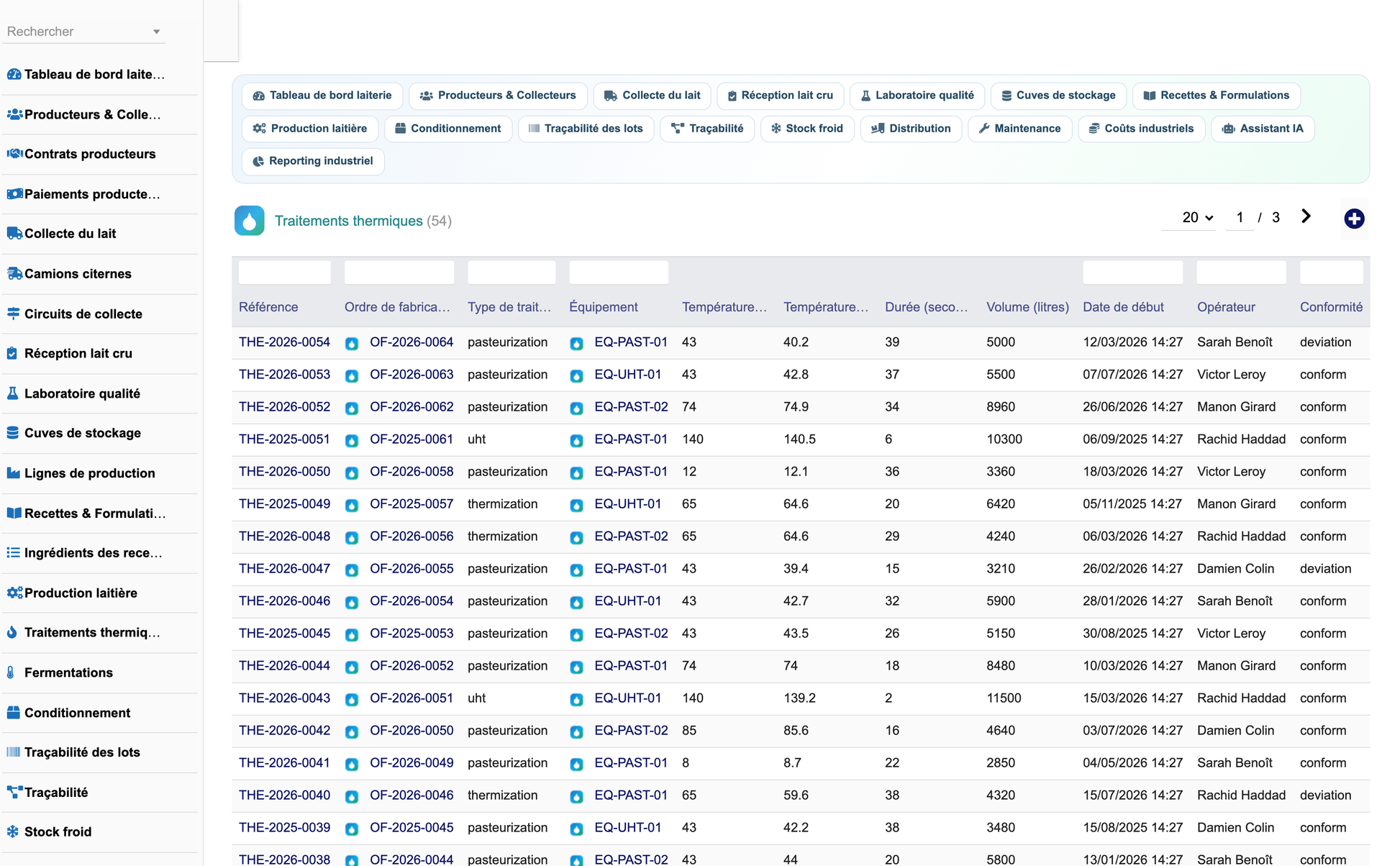Open the Coûts industriels tab
Image resolution: width=1400 pixels, height=866 pixels.
1141,128
